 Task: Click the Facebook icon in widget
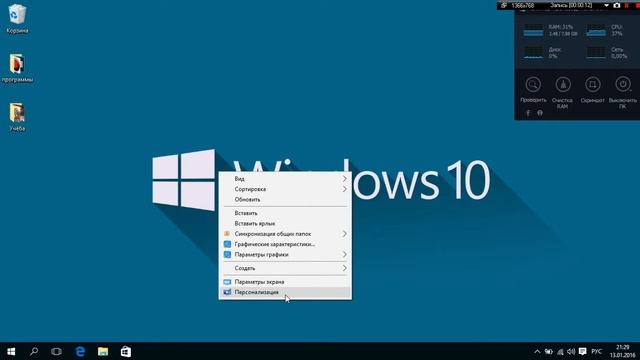point(528,113)
